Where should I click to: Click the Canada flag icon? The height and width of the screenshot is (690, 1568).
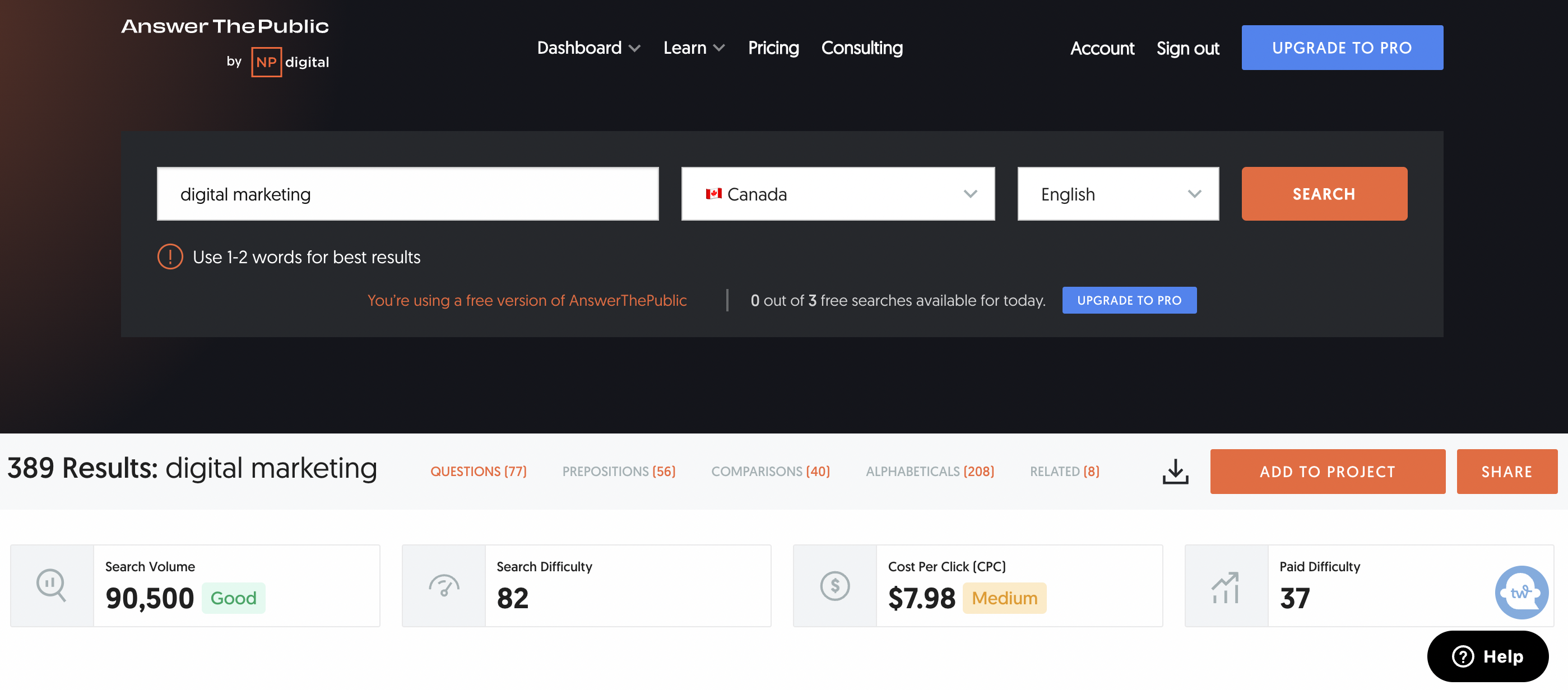pyautogui.click(x=713, y=194)
